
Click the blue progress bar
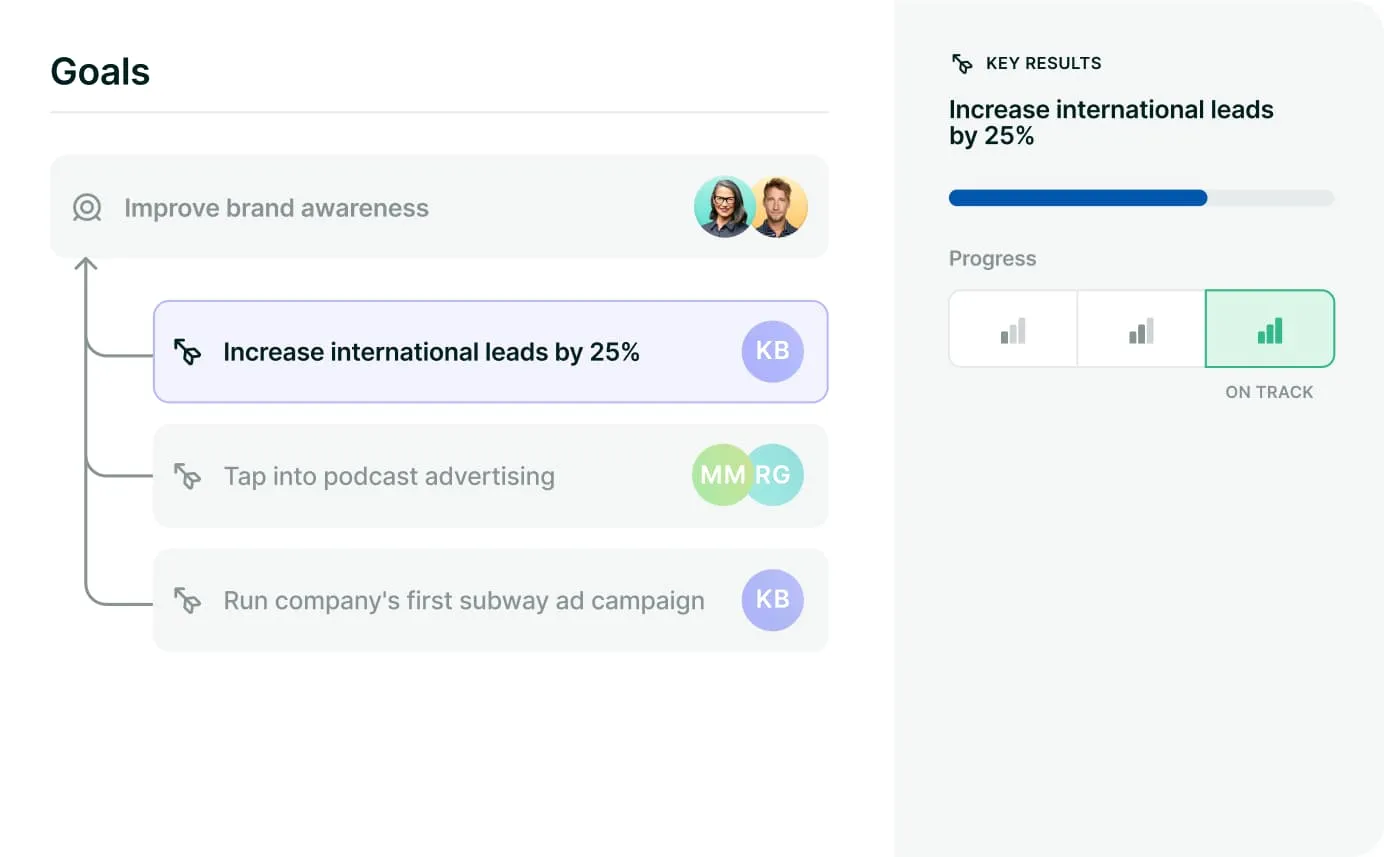1078,198
